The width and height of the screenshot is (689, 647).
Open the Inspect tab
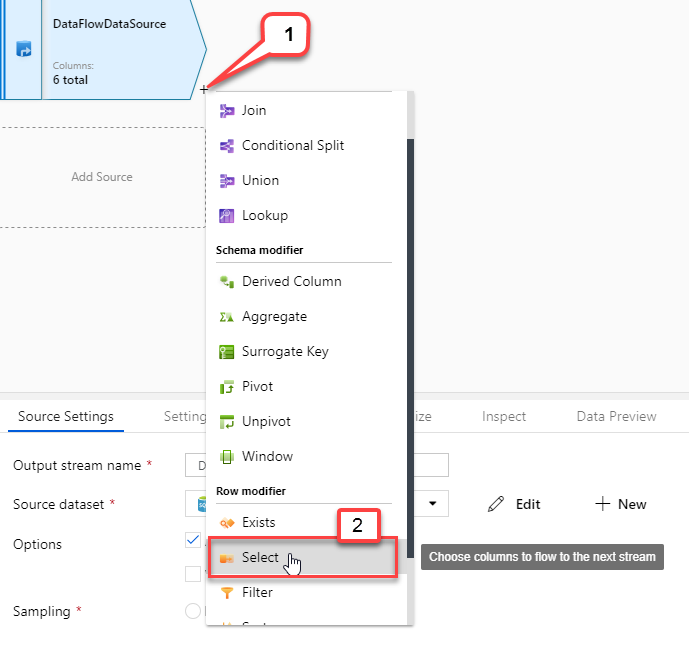(x=504, y=417)
